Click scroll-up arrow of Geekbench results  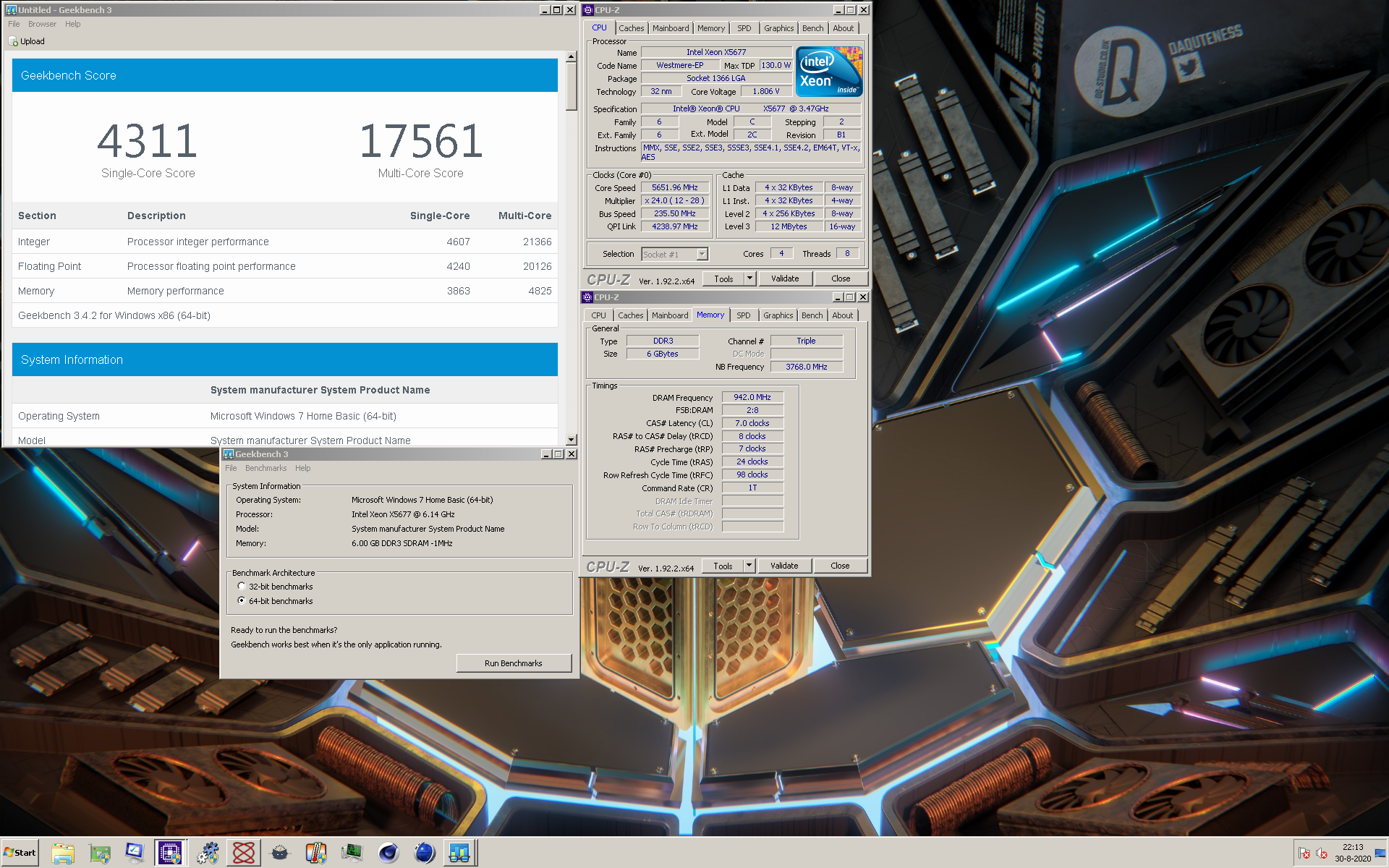(572, 56)
